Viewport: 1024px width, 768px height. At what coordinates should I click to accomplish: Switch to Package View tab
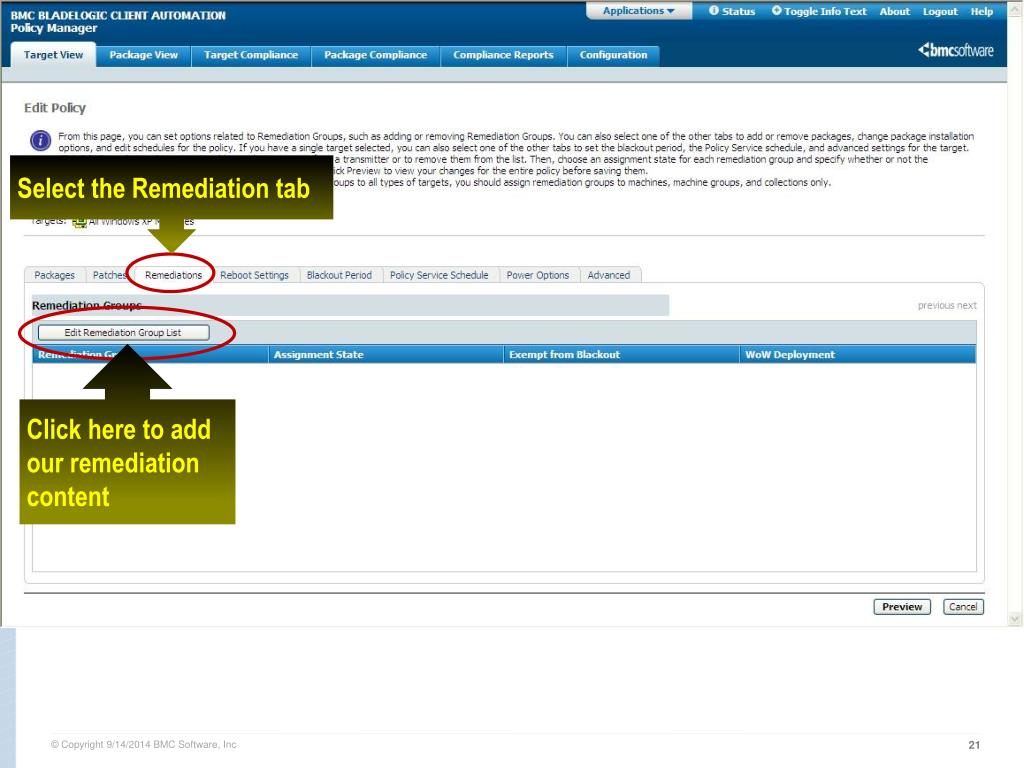144,55
